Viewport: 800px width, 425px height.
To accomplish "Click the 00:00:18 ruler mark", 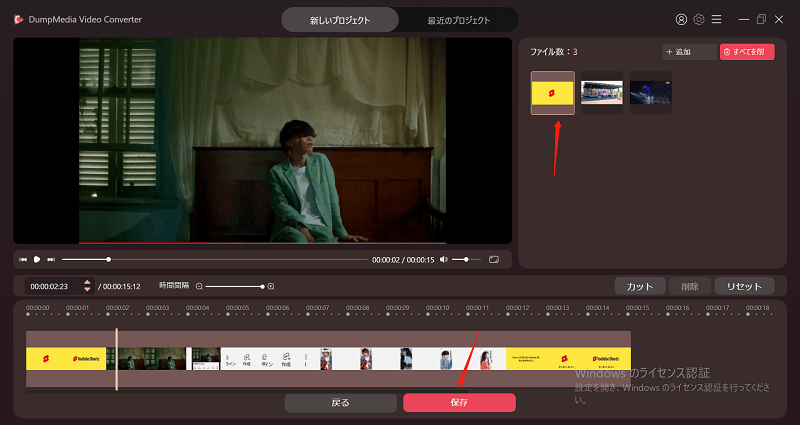I will tap(757, 308).
